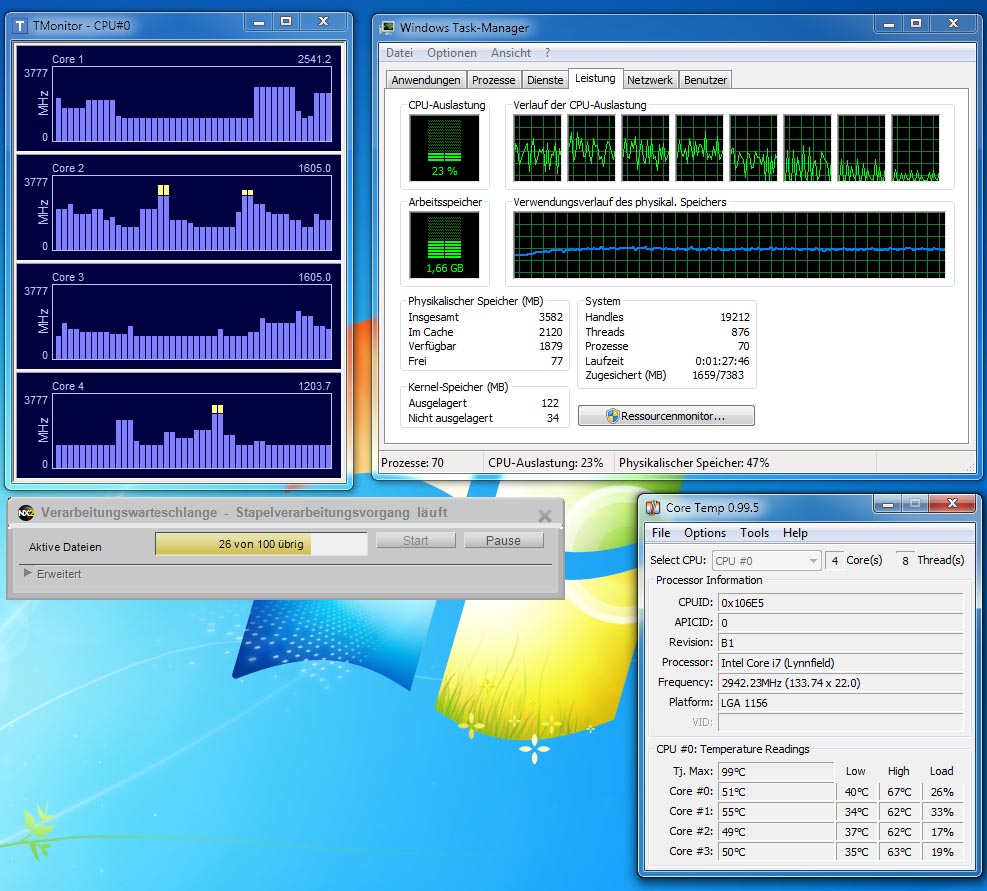Click the Arbeitsspeicher 1,66 GB gauge

(444, 245)
